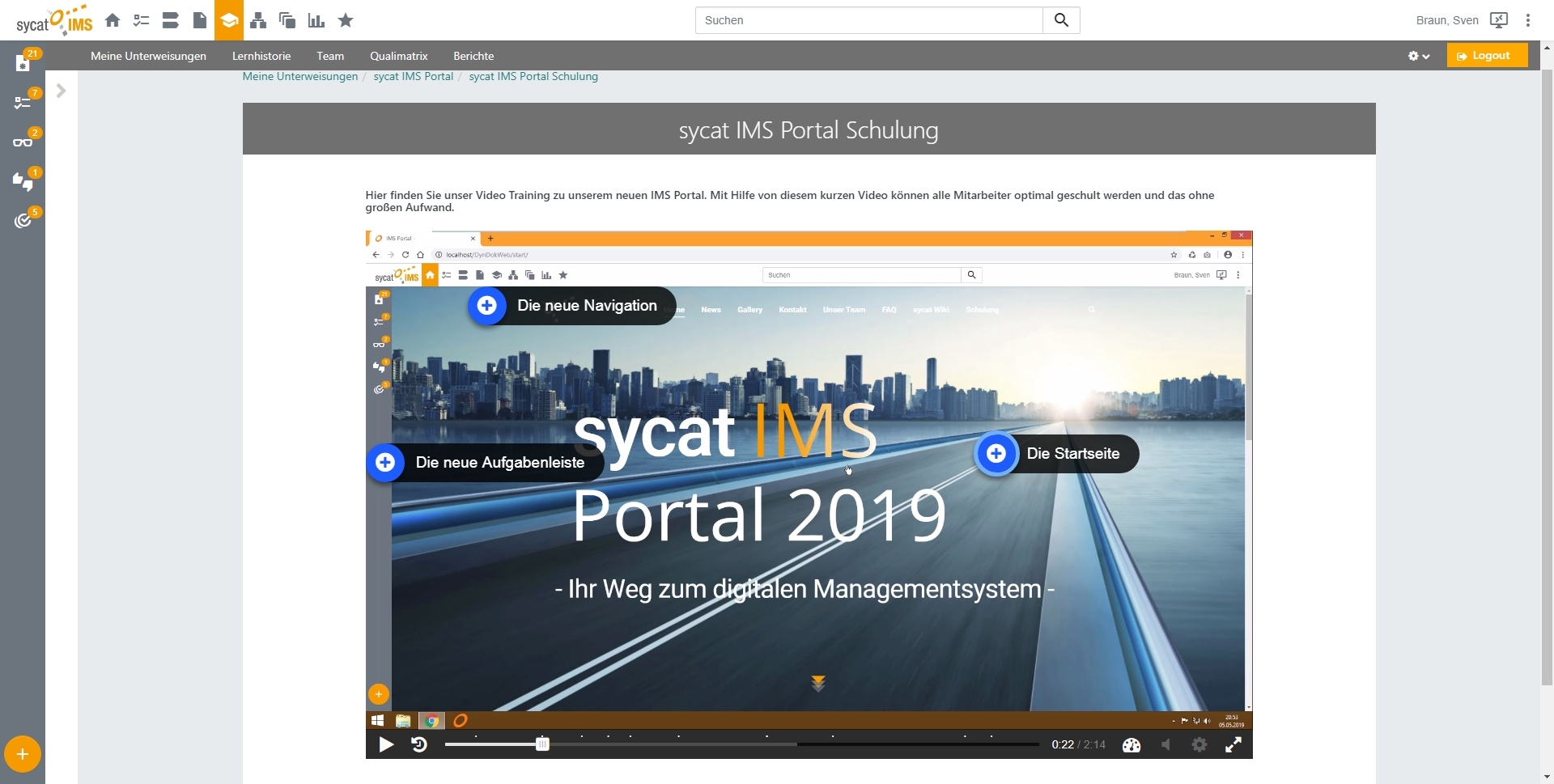This screenshot has width=1554, height=784.
Task: Click the 0:22 / 2:14 time display
Action: click(1078, 745)
